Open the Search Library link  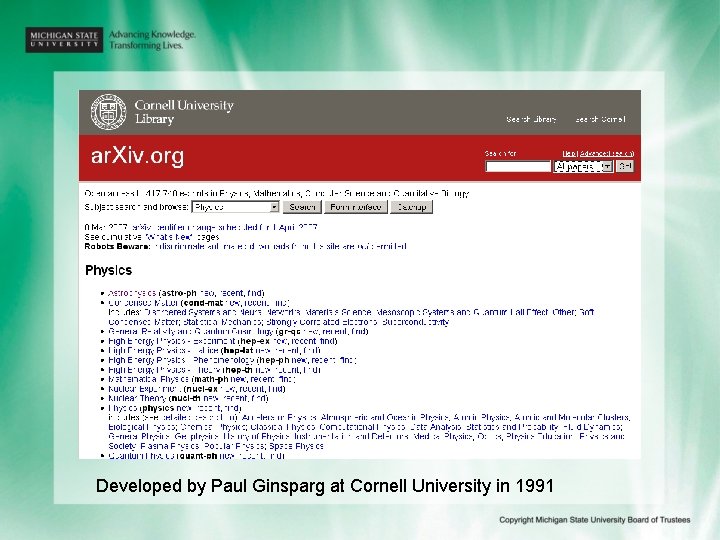click(x=531, y=119)
